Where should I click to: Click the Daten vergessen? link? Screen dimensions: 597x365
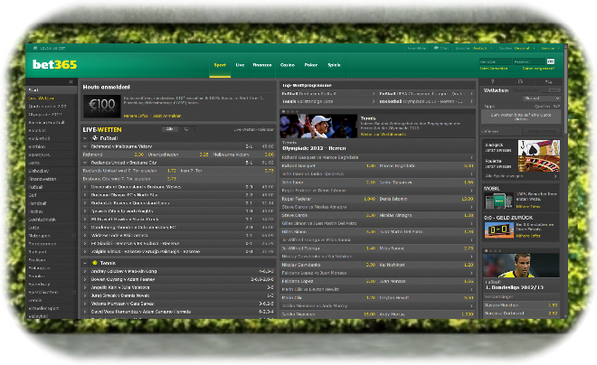point(539,69)
